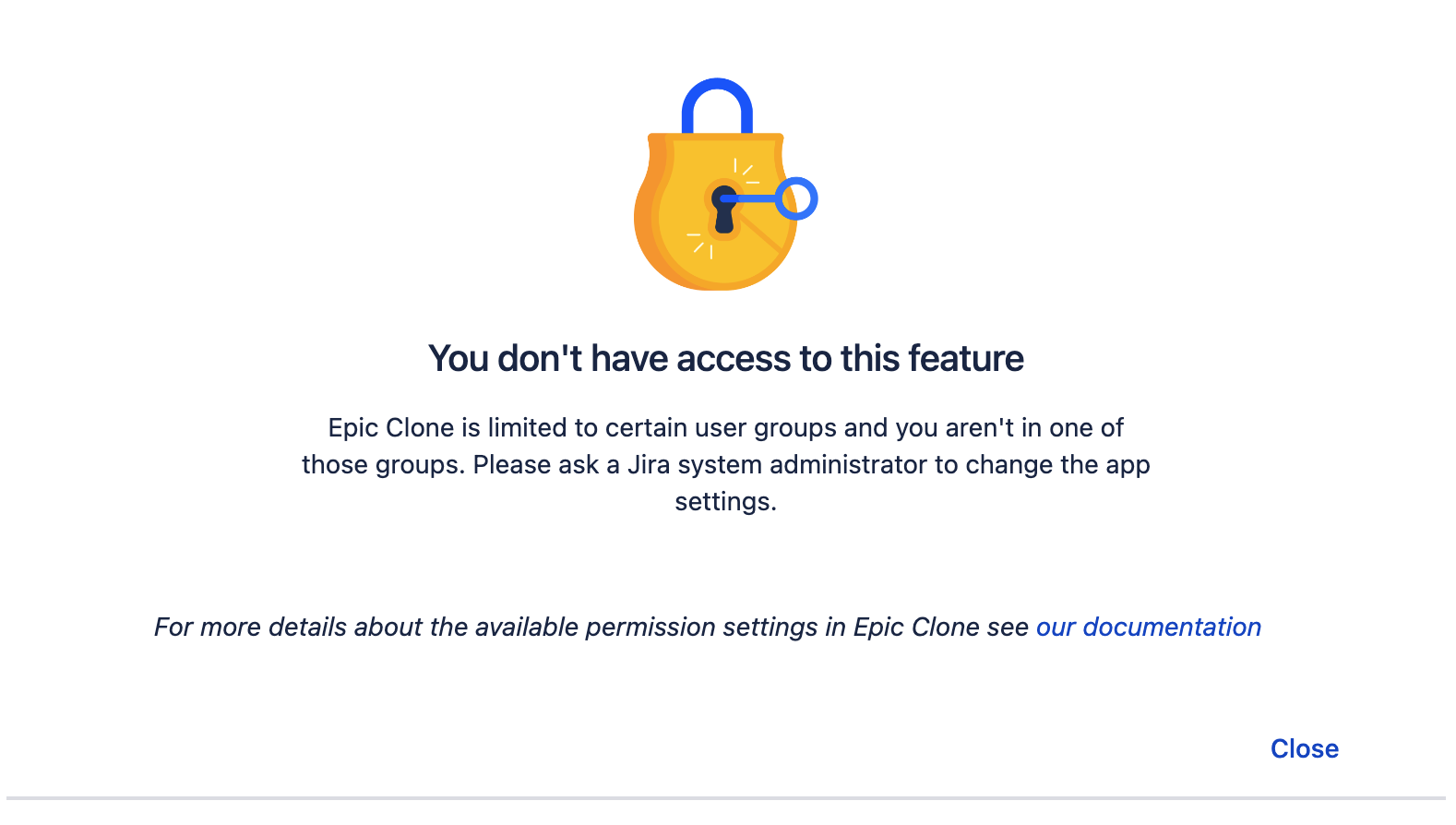Click the Epic Clone explanation paragraph
The image size is (1456, 825).
pyautogui.click(x=725, y=464)
